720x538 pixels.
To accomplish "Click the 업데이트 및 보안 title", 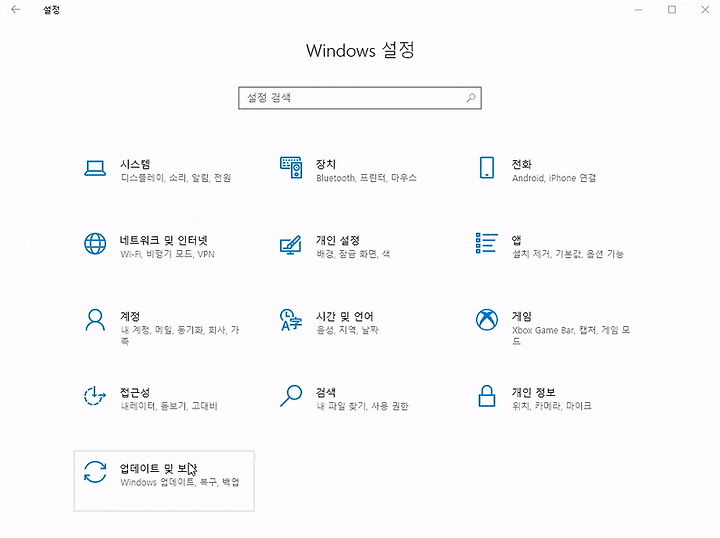I will pos(158,468).
